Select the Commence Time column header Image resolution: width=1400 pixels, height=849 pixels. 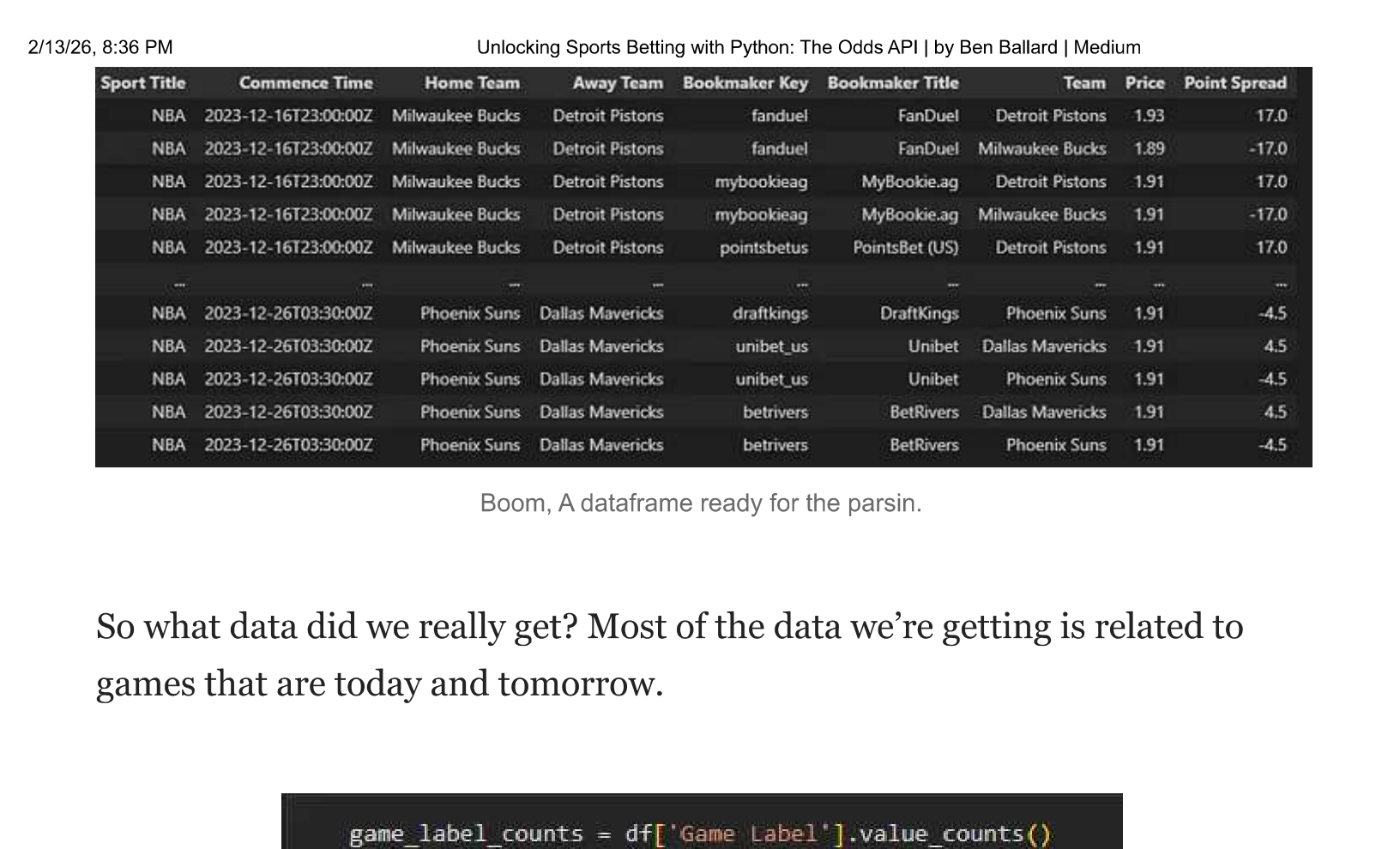(x=305, y=83)
